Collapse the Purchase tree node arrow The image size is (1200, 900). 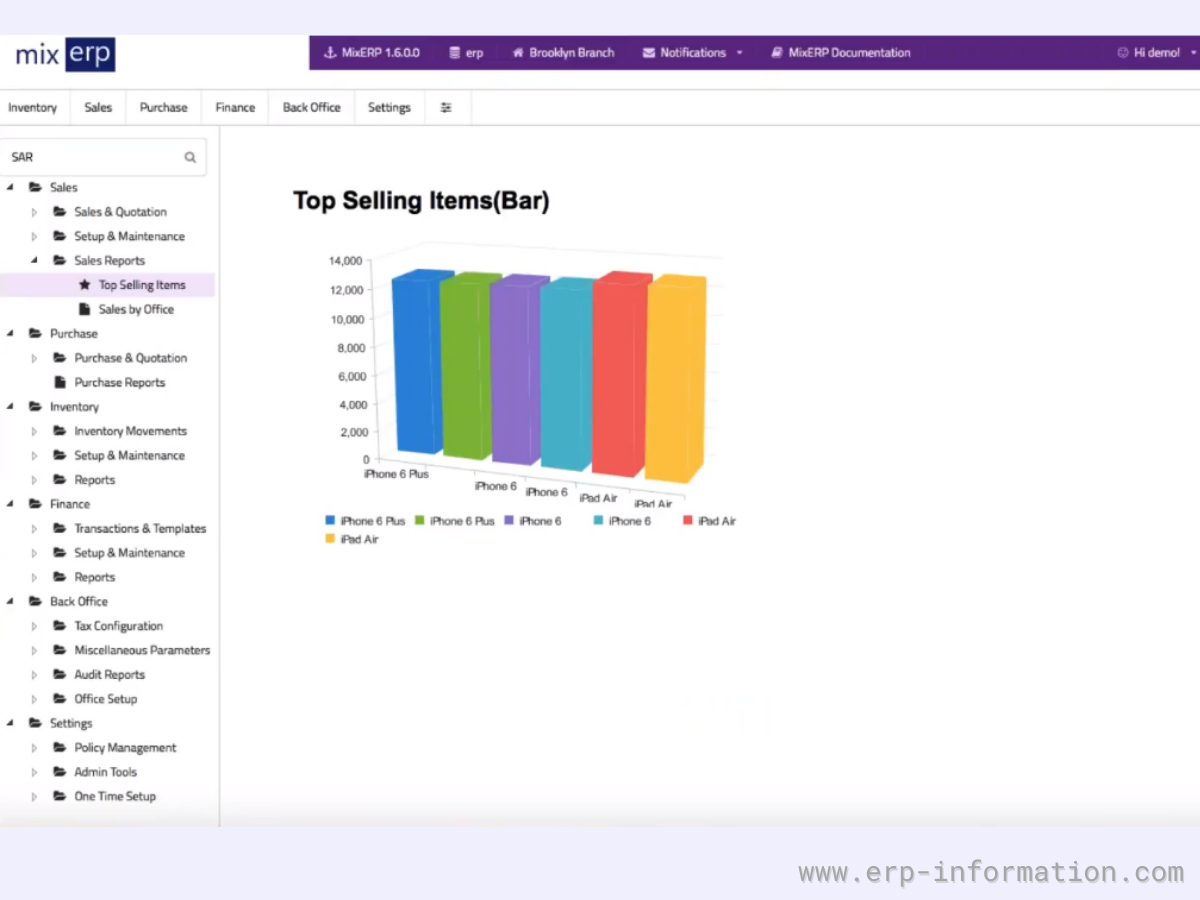click(10, 334)
